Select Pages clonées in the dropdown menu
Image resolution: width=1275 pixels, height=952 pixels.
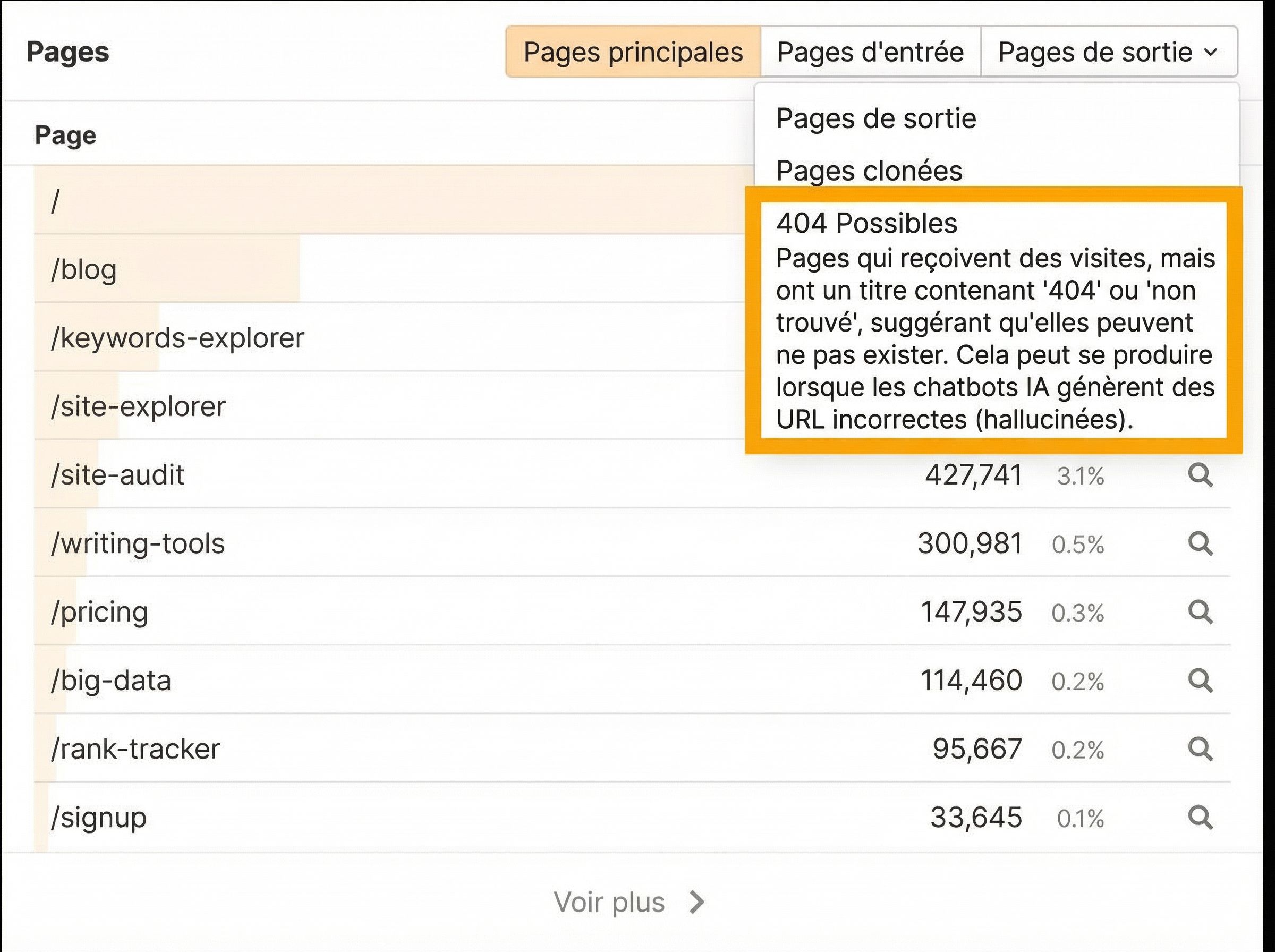(868, 171)
